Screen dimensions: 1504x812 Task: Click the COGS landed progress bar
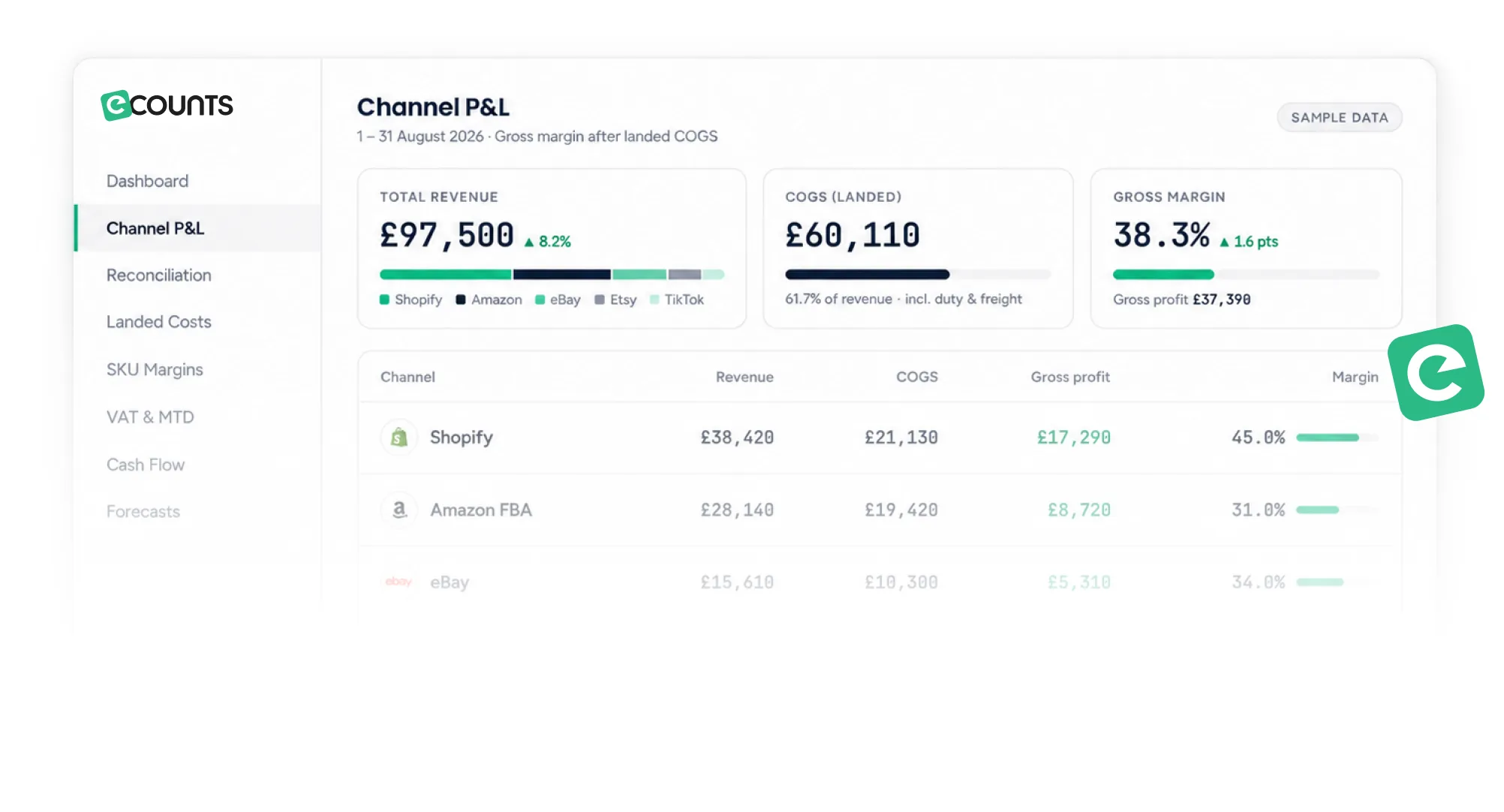click(917, 275)
